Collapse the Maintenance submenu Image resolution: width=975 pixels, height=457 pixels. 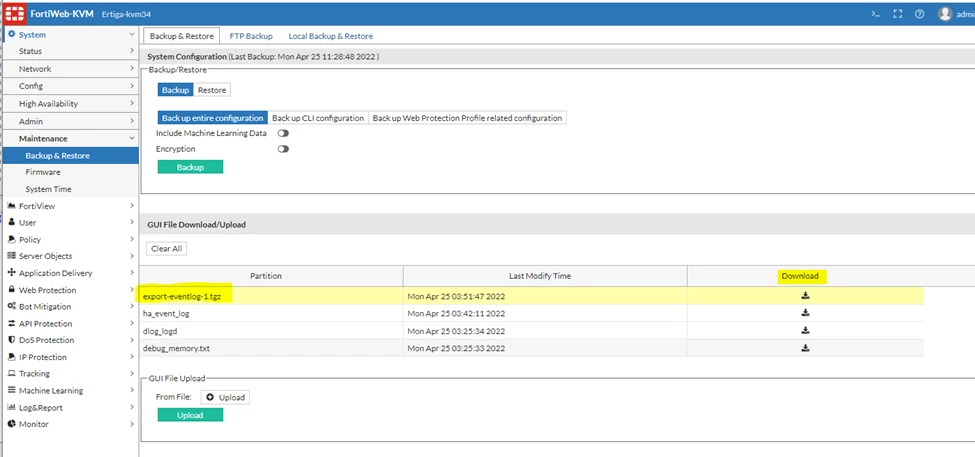click(132, 139)
